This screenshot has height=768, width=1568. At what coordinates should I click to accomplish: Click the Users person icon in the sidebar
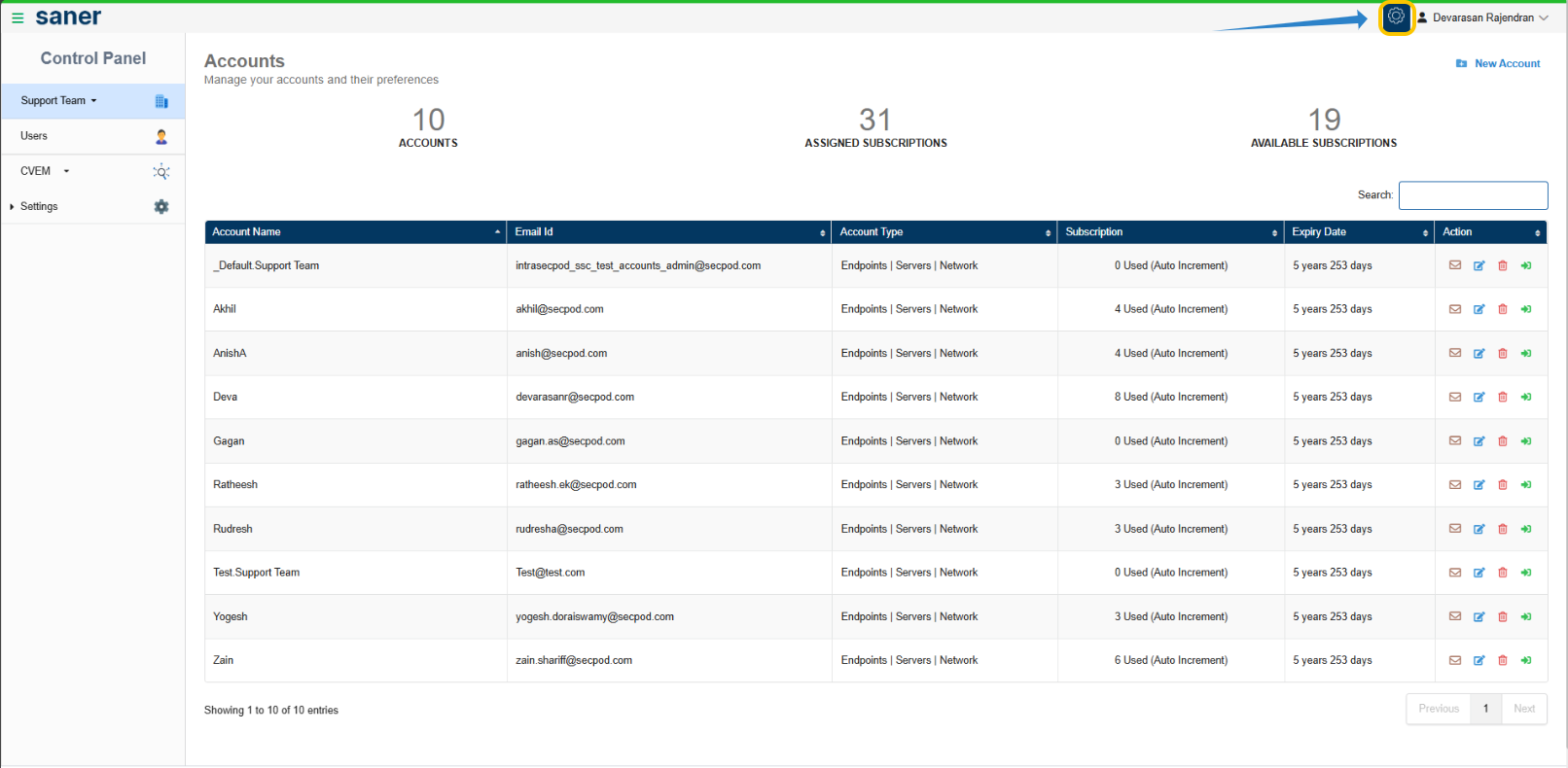click(161, 137)
